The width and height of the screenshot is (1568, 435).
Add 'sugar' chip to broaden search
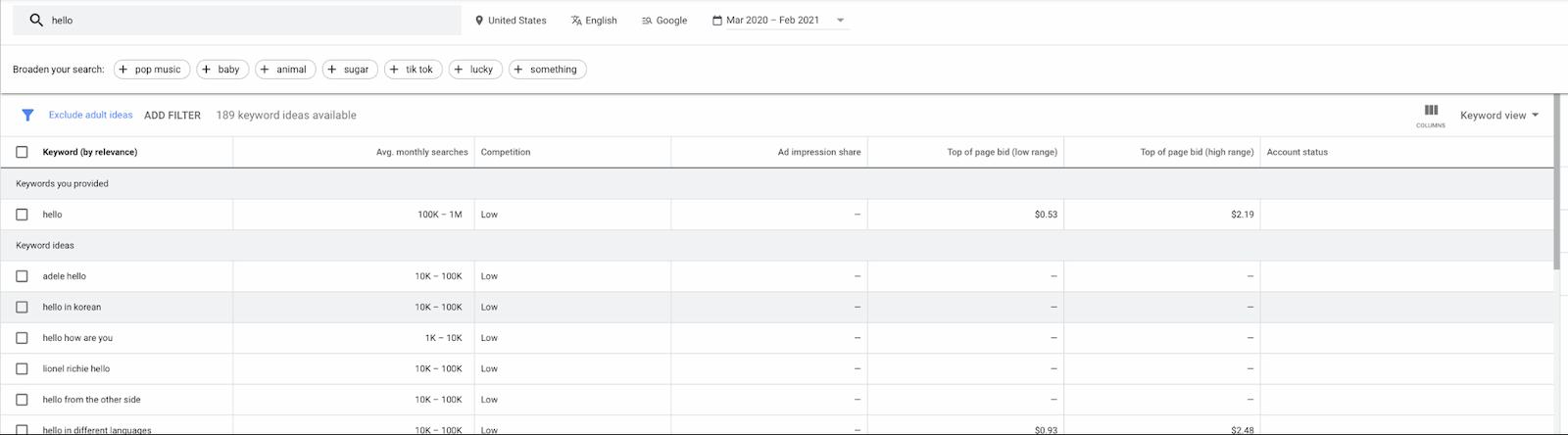click(350, 70)
